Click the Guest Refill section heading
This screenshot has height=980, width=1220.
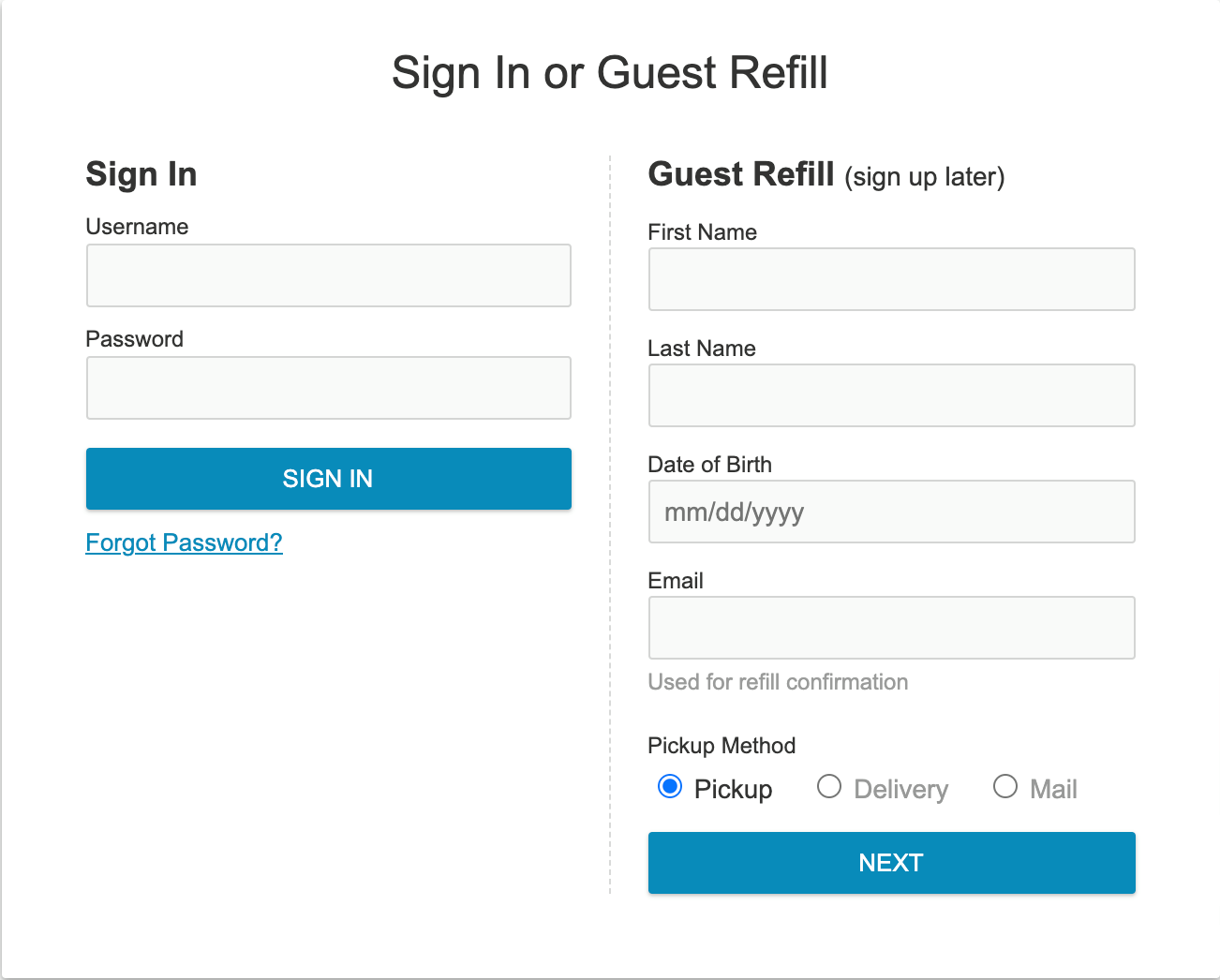740,174
